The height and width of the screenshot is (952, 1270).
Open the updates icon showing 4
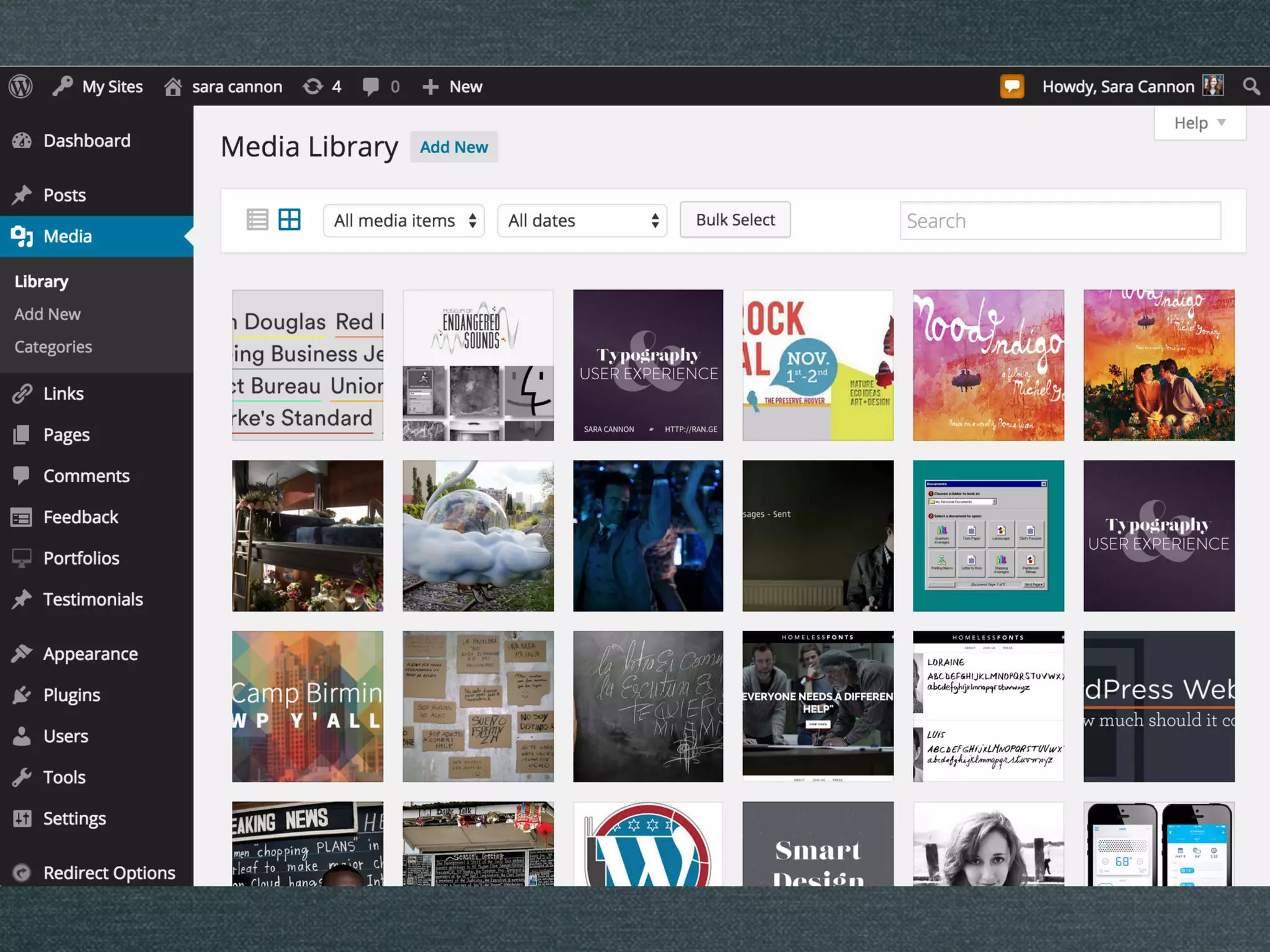313,86
